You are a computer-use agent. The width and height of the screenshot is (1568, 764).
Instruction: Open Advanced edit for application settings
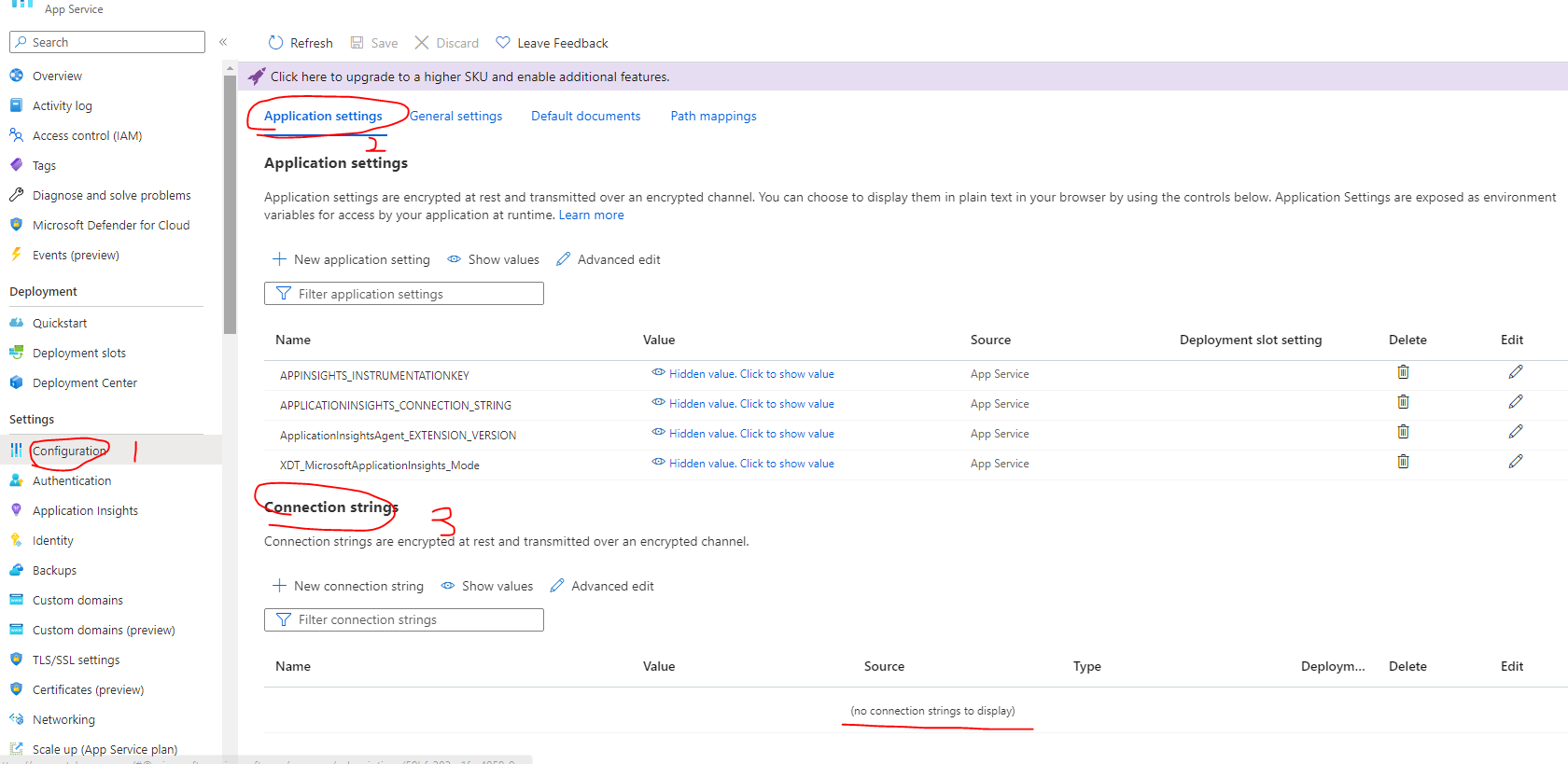coord(609,259)
